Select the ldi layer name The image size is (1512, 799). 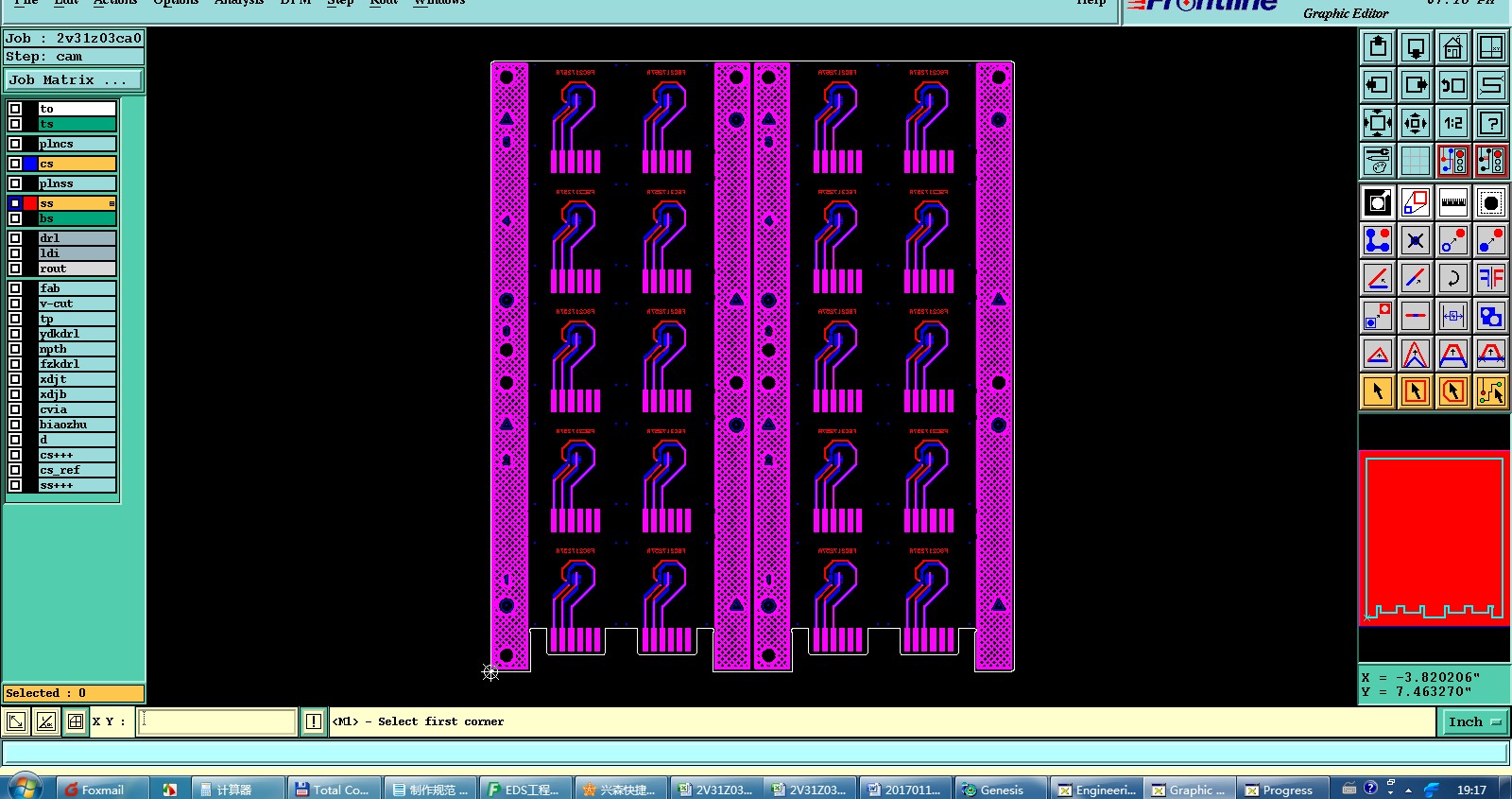[x=77, y=253]
